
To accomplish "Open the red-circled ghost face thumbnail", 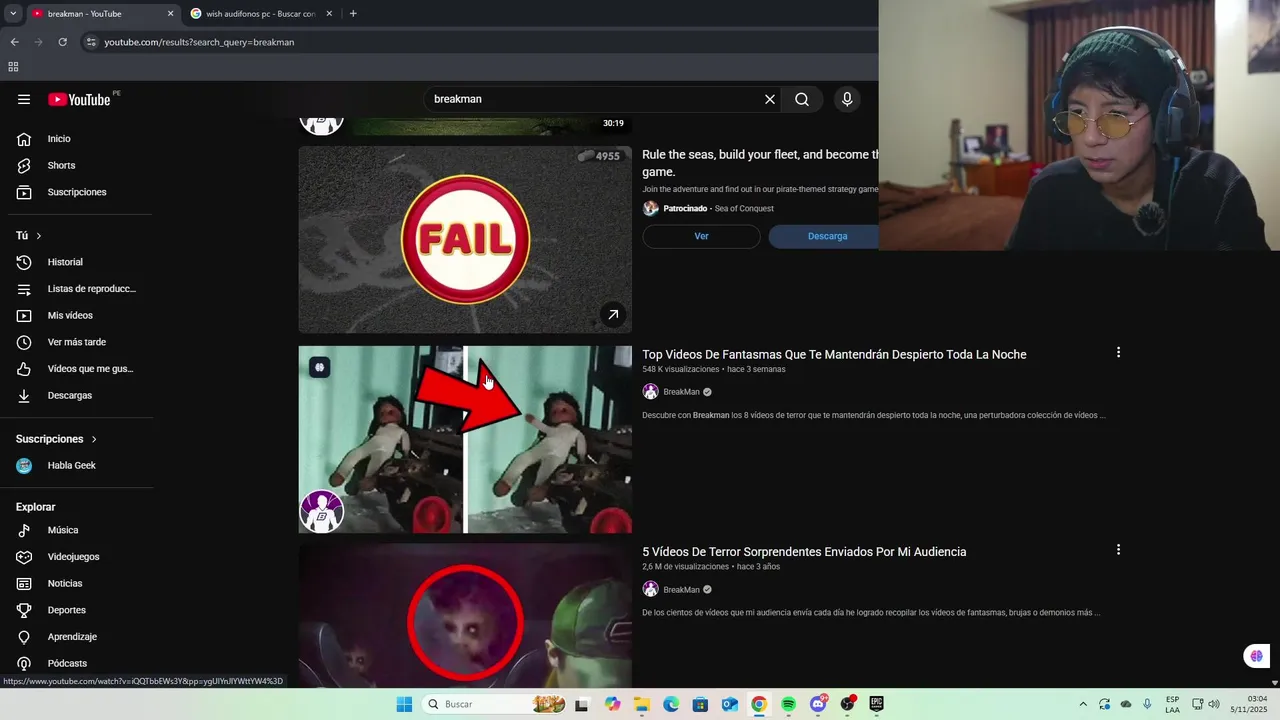I will [x=465, y=616].
